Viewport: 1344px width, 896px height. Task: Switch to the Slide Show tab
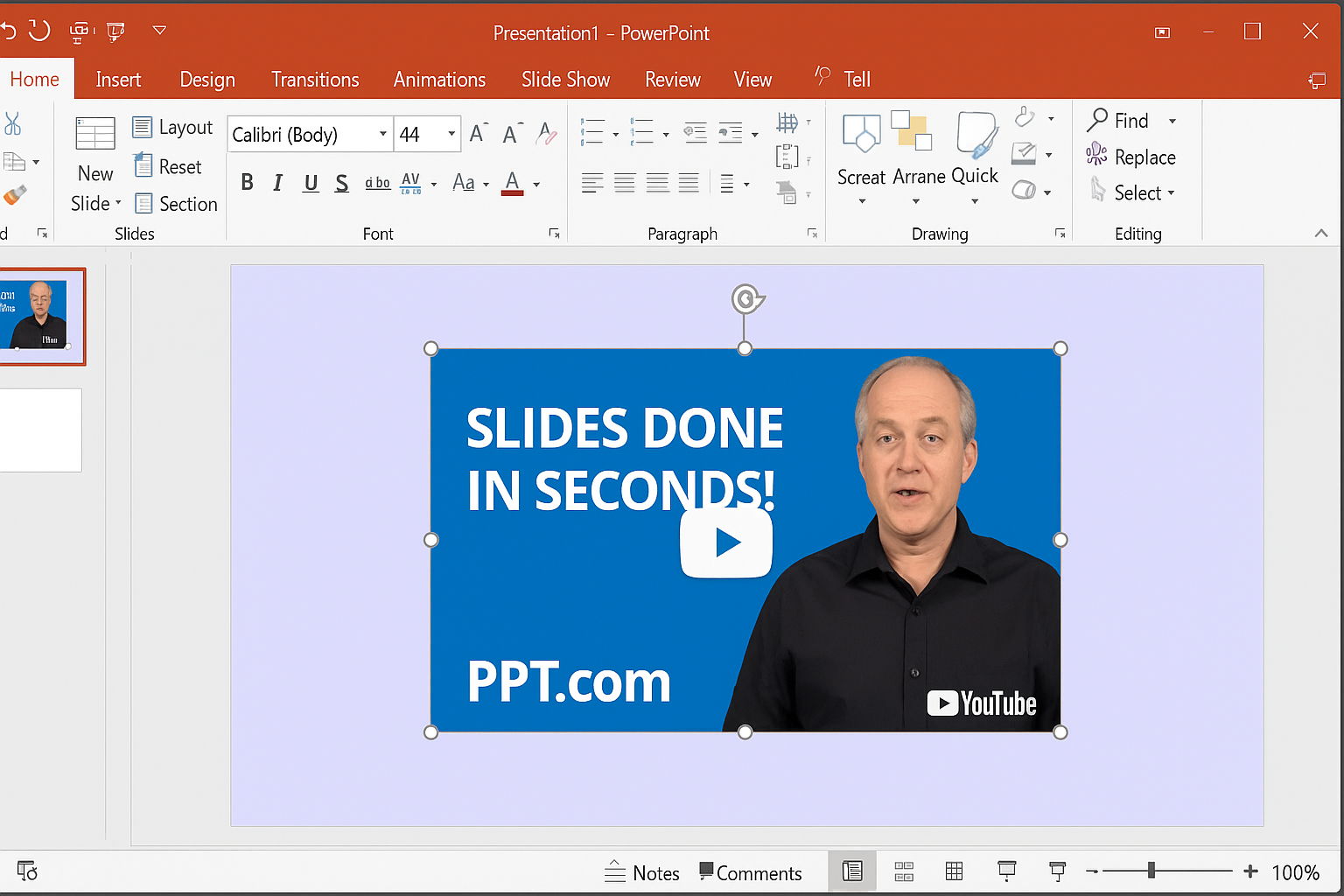coord(565,80)
